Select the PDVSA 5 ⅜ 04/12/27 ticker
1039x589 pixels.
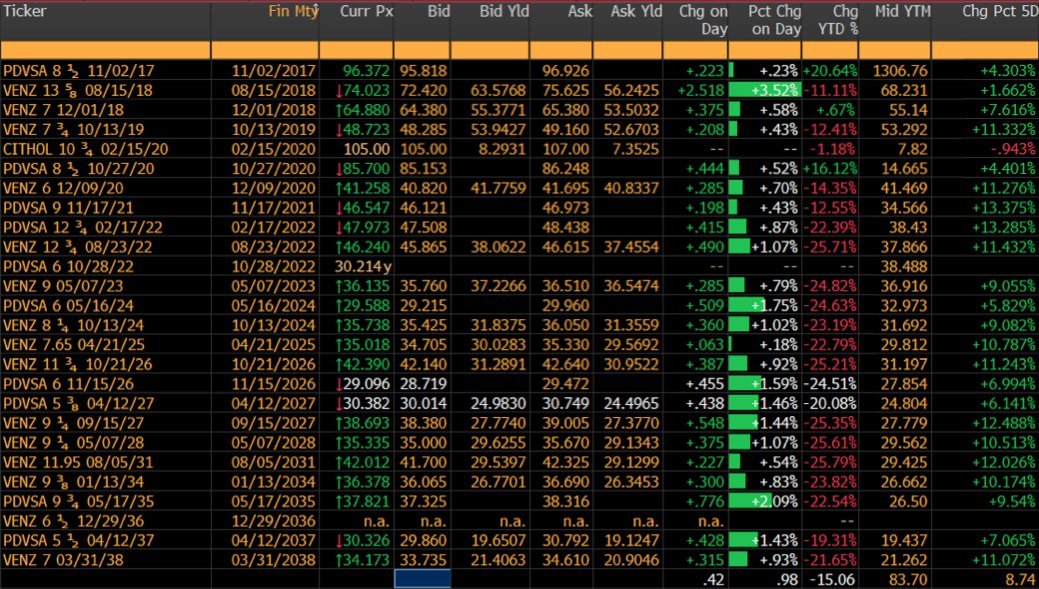[x=79, y=403]
